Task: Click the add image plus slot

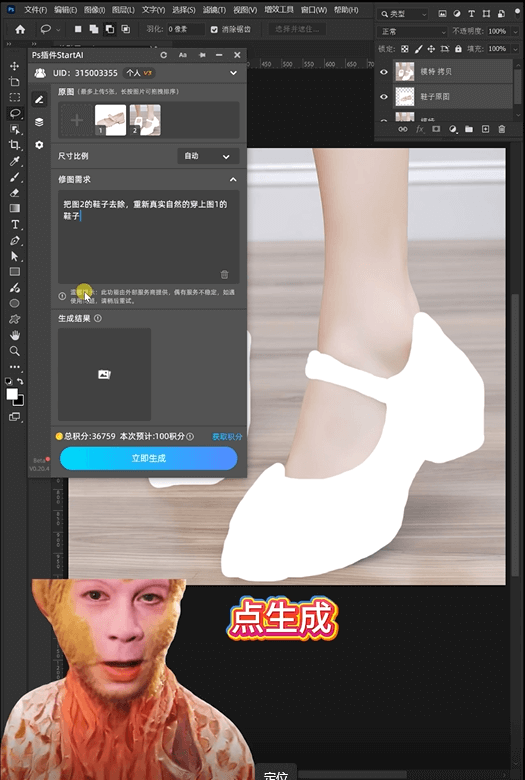Action: click(x=77, y=120)
